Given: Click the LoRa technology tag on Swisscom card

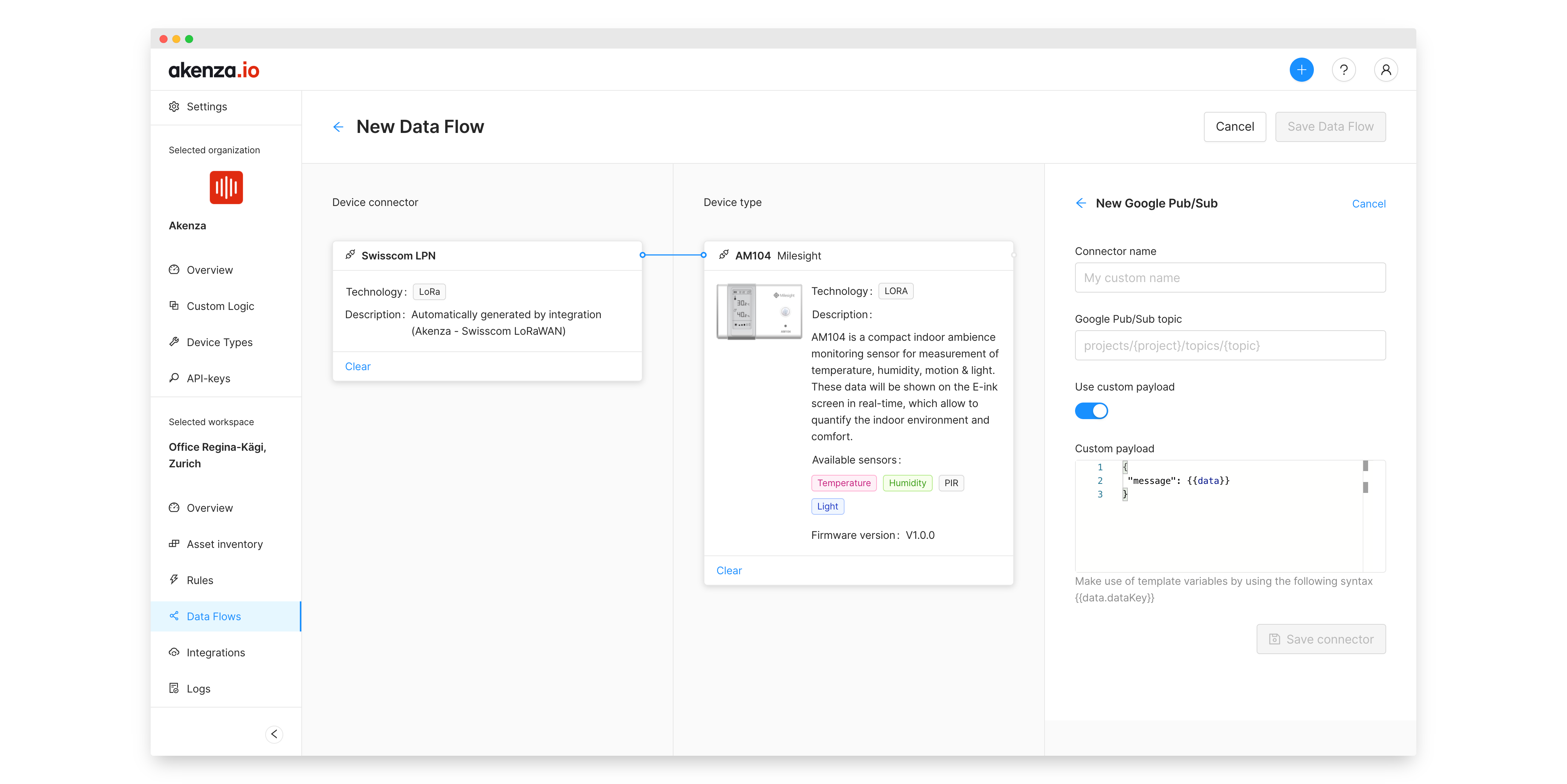Looking at the screenshot, I should pyautogui.click(x=429, y=291).
